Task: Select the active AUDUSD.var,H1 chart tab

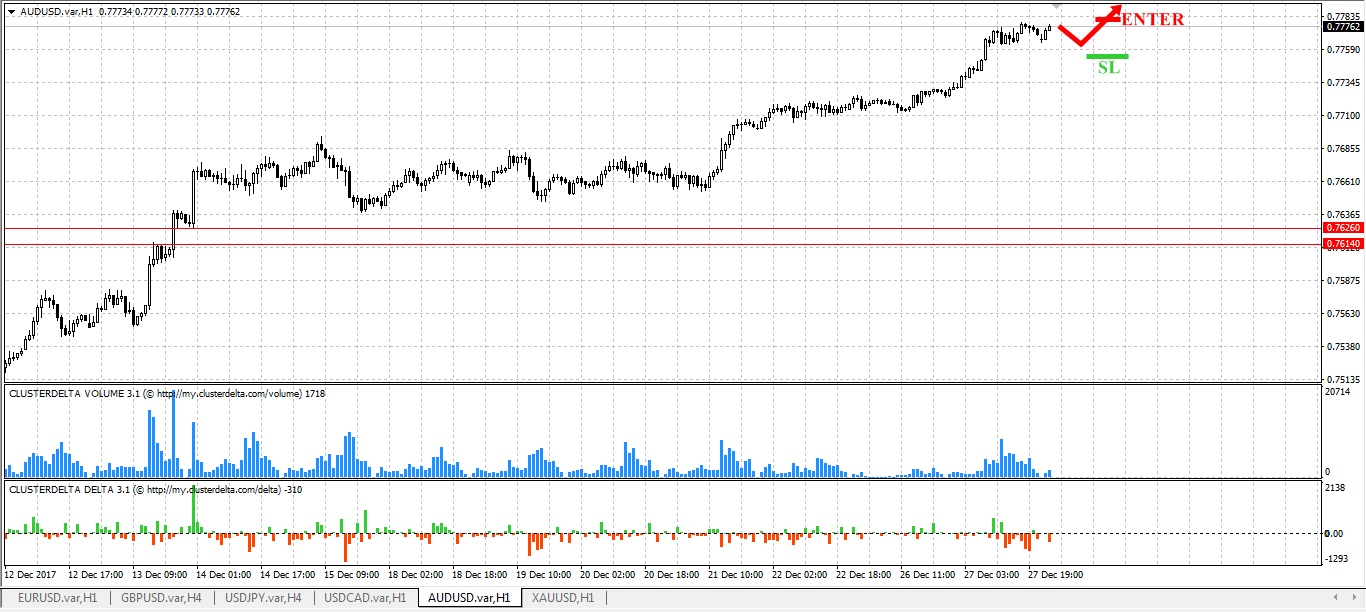Action: [469, 597]
